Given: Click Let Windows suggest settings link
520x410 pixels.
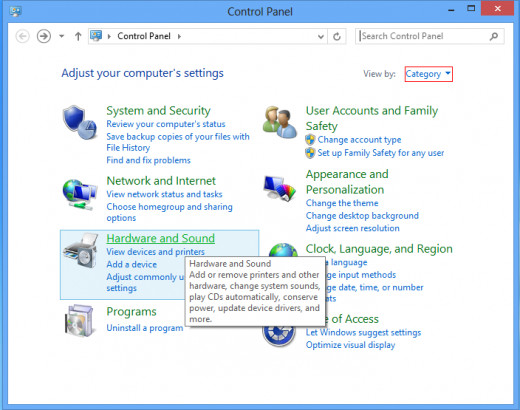Looking at the screenshot, I should click(x=363, y=332).
